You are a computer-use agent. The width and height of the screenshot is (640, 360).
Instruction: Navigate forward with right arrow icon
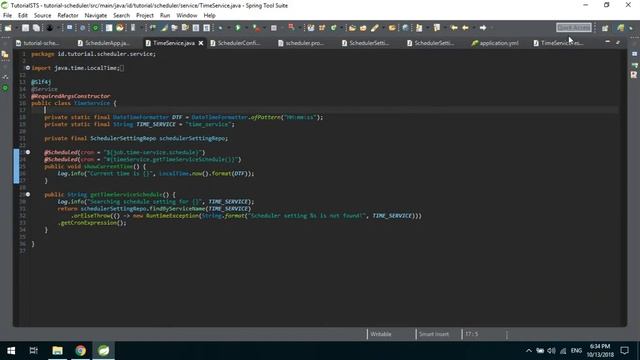(483, 28)
